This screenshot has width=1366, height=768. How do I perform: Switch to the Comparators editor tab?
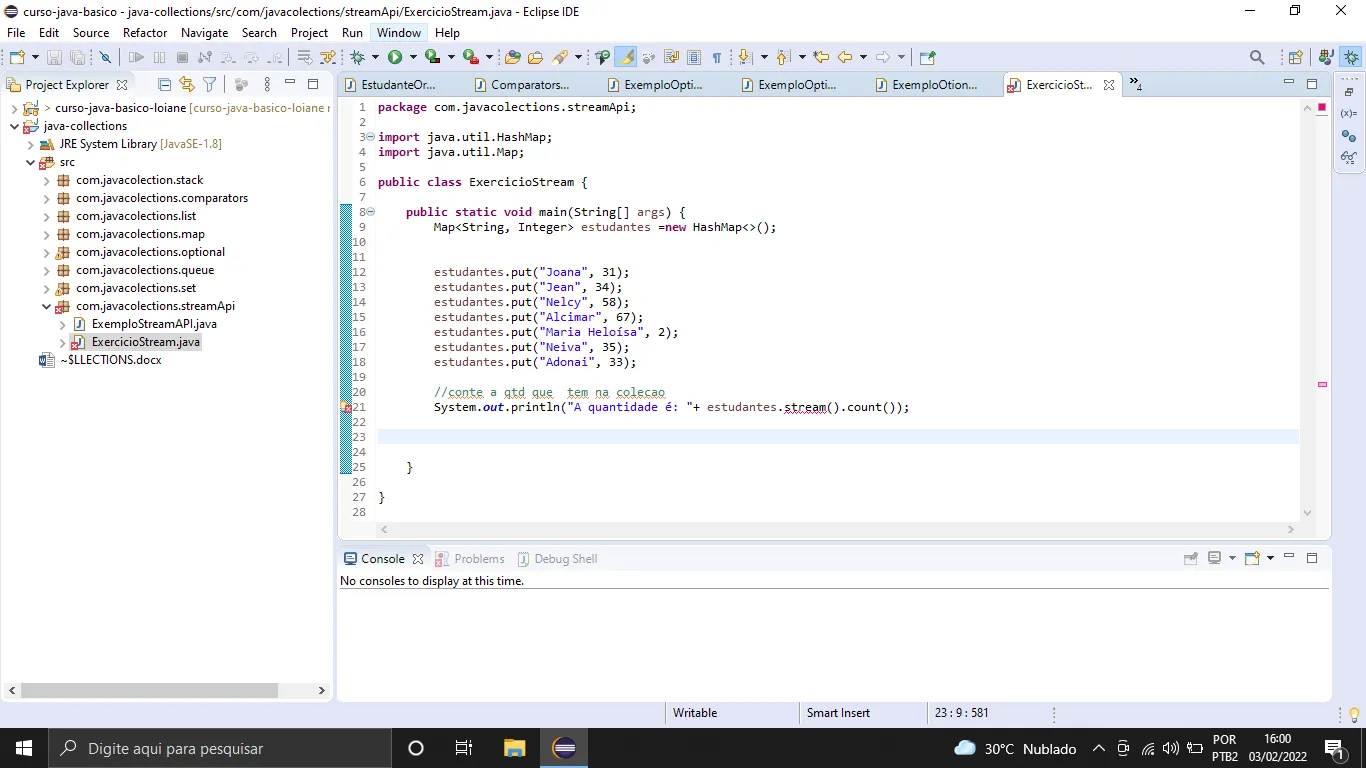click(521, 85)
